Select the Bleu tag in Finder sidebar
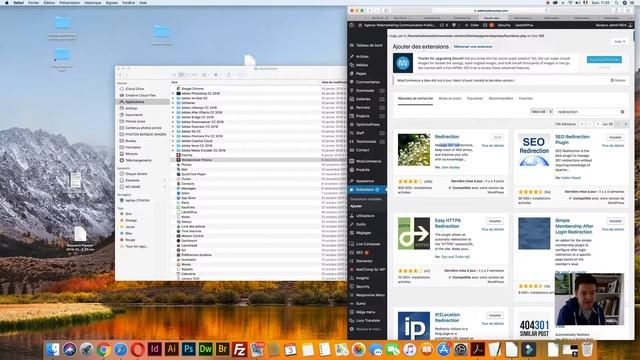 tap(129, 233)
